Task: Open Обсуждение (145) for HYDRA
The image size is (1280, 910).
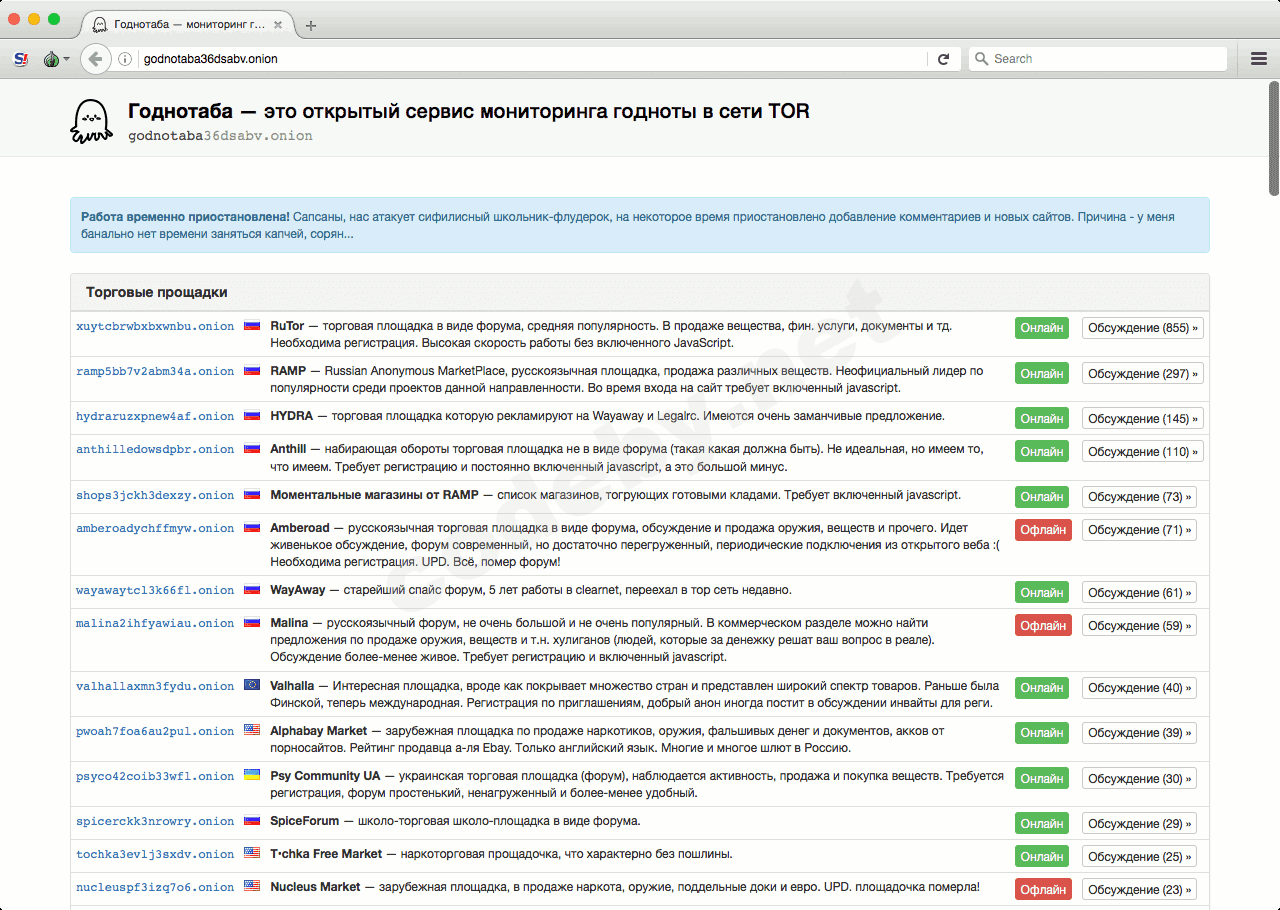Action: (1143, 418)
